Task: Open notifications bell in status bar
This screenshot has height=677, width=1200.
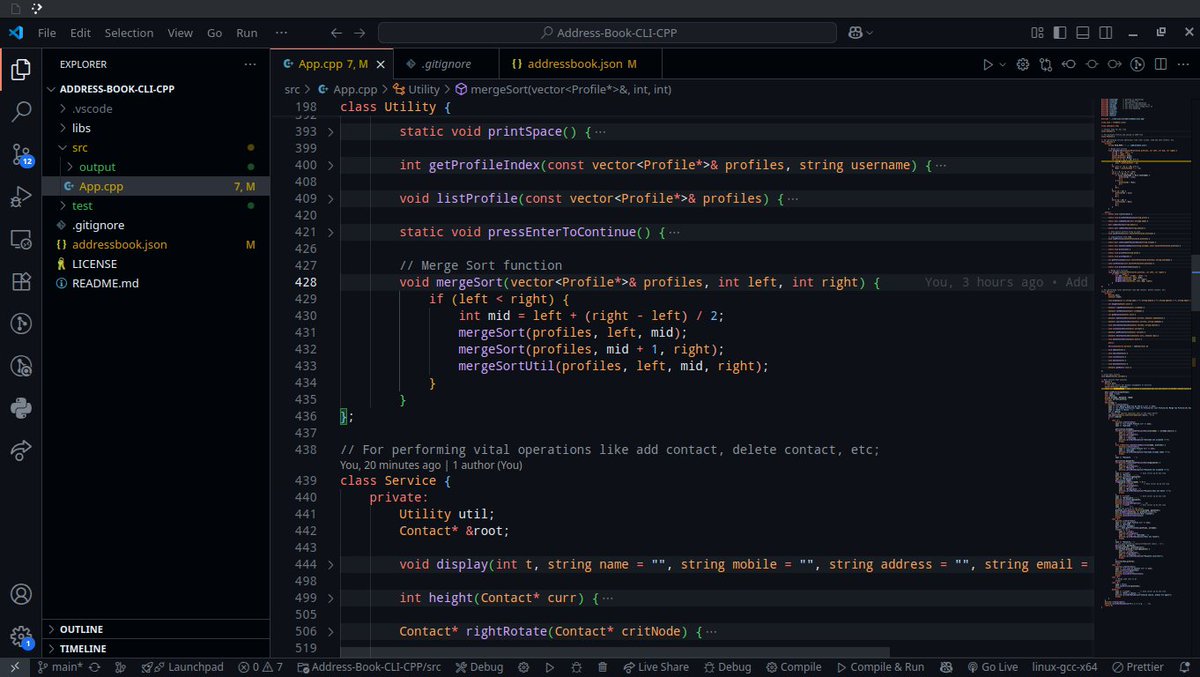Action: tap(1185, 667)
